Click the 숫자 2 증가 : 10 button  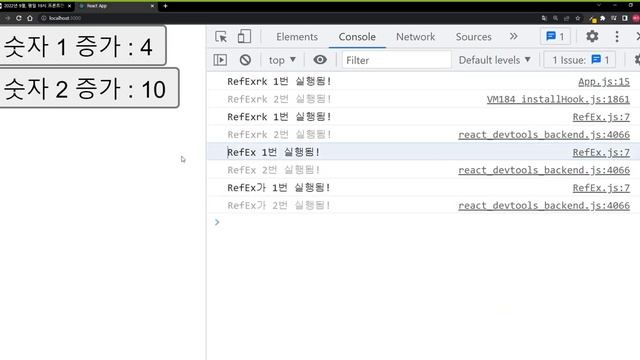click(89, 88)
